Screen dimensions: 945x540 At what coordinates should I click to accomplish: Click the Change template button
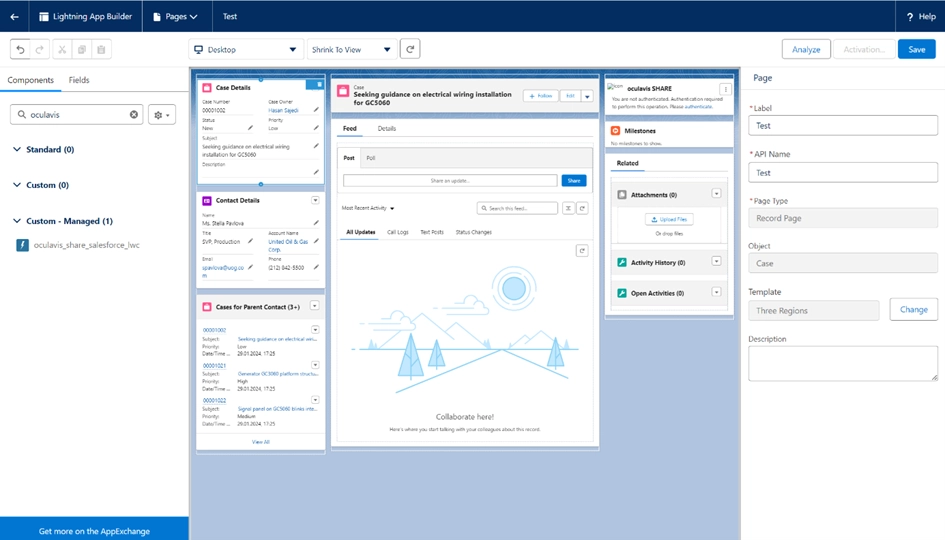click(914, 309)
